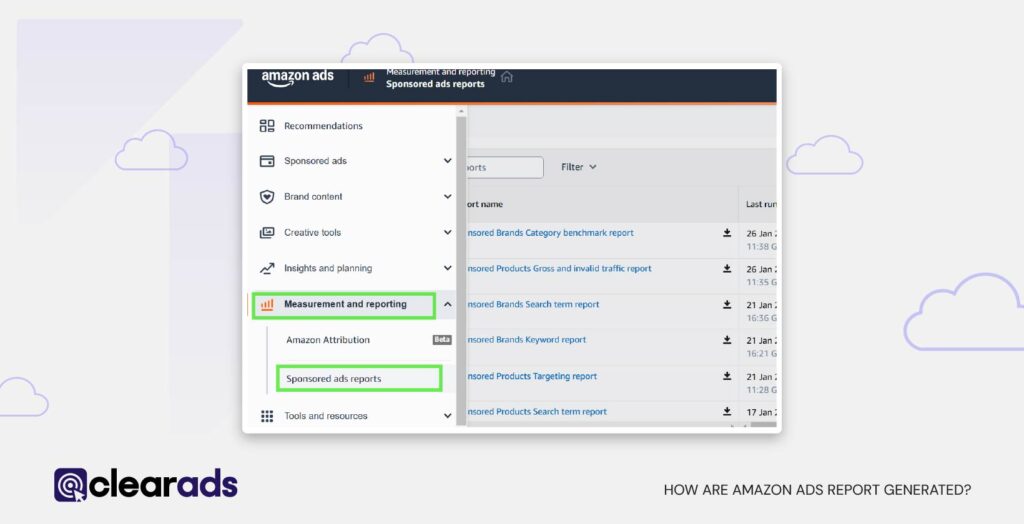Expand the Sponsored ads menu chevron
The image size is (1024, 524).
pos(447,161)
